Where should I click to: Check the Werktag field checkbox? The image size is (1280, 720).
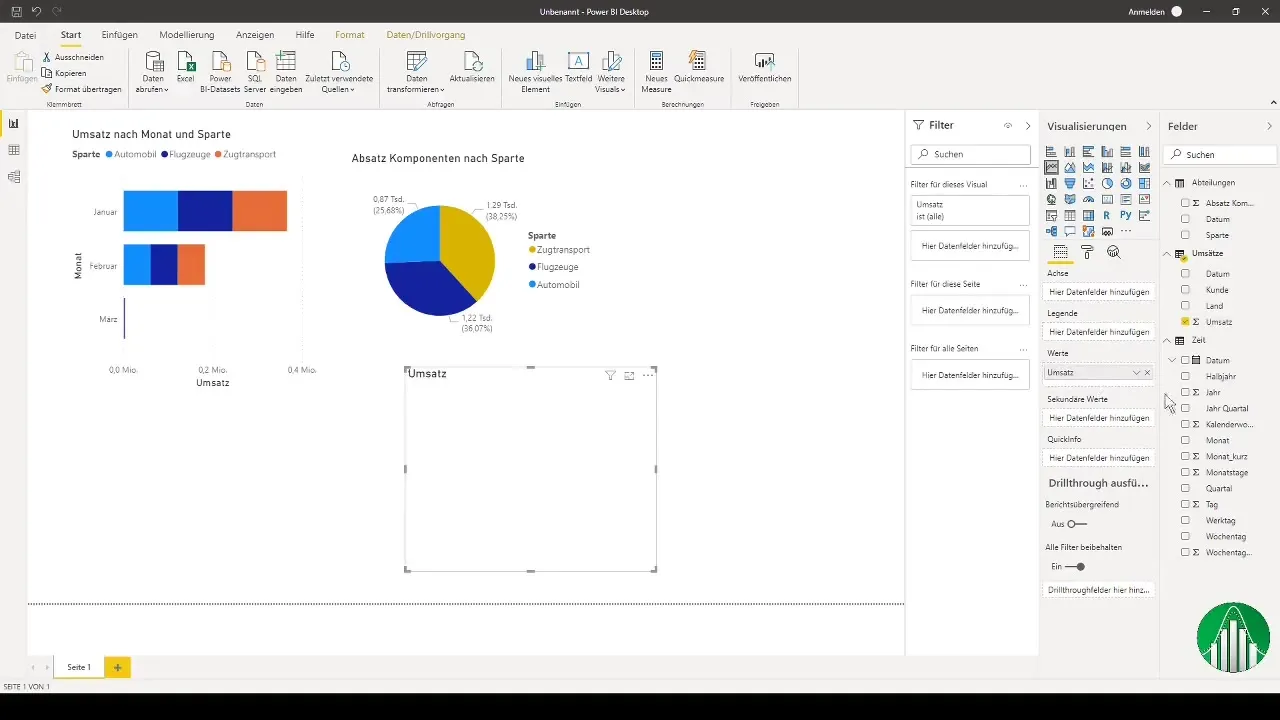[x=1185, y=520]
